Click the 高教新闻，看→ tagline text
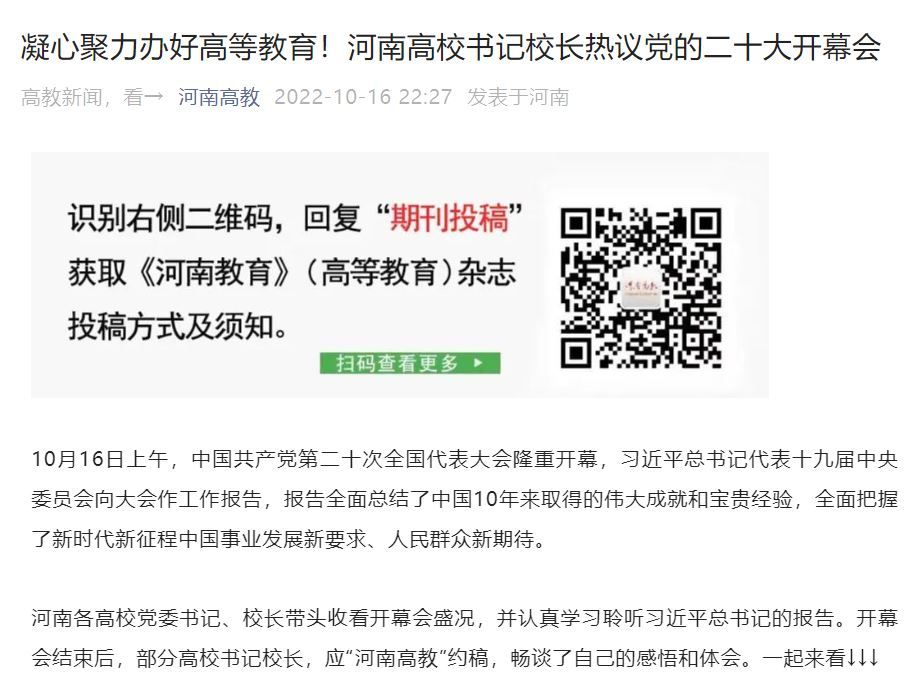Viewport: 920px width, 694px height. (x=92, y=97)
